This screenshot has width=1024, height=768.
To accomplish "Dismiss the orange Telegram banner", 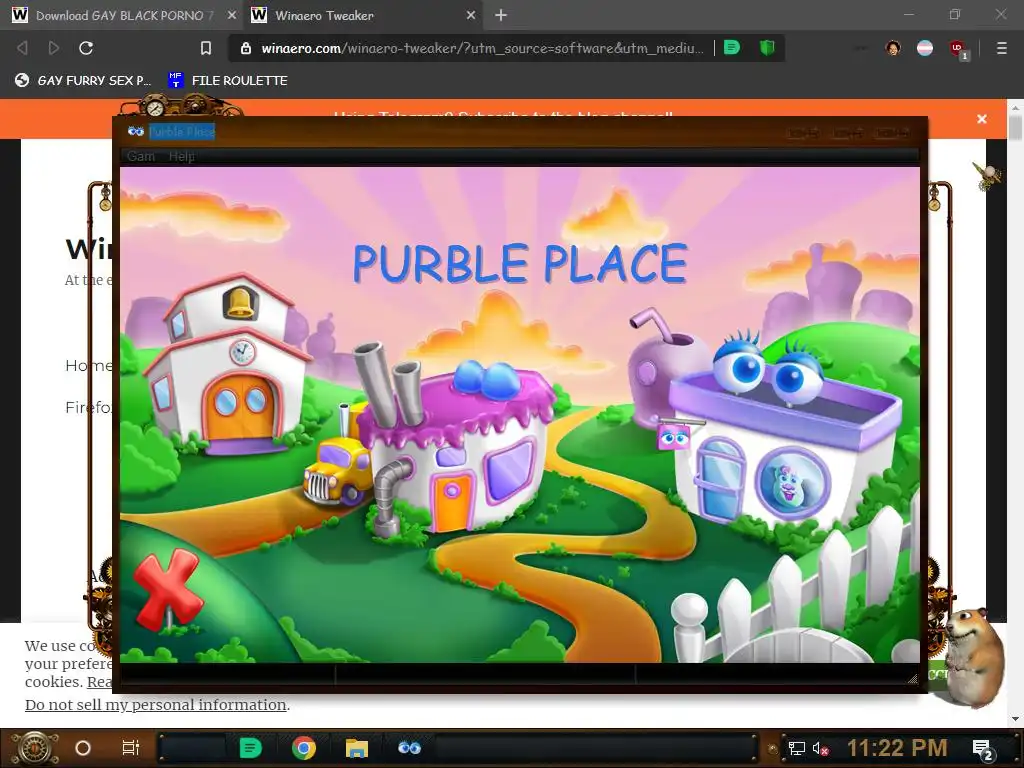I will 982,119.
